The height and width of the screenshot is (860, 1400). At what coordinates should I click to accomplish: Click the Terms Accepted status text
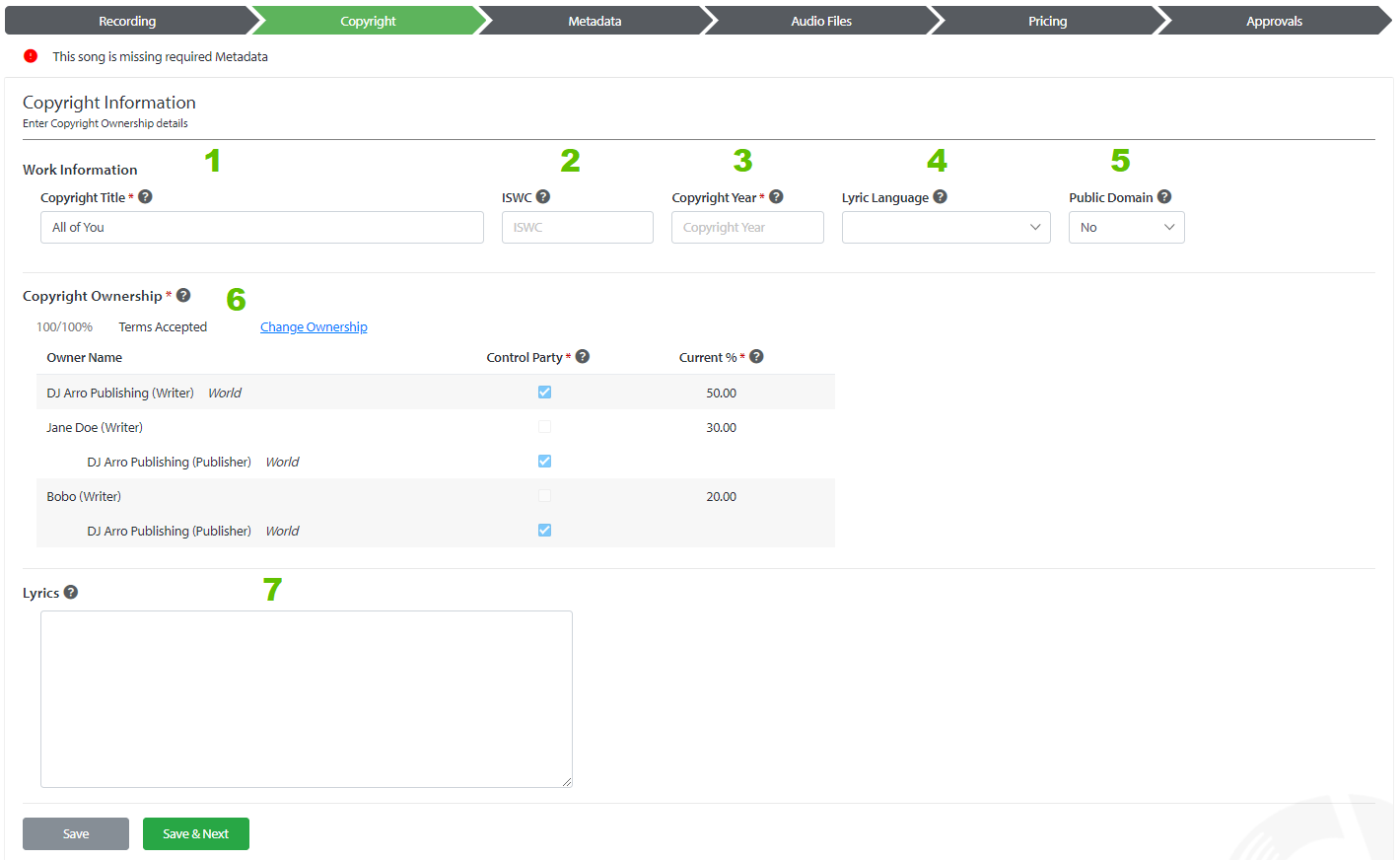163,326
